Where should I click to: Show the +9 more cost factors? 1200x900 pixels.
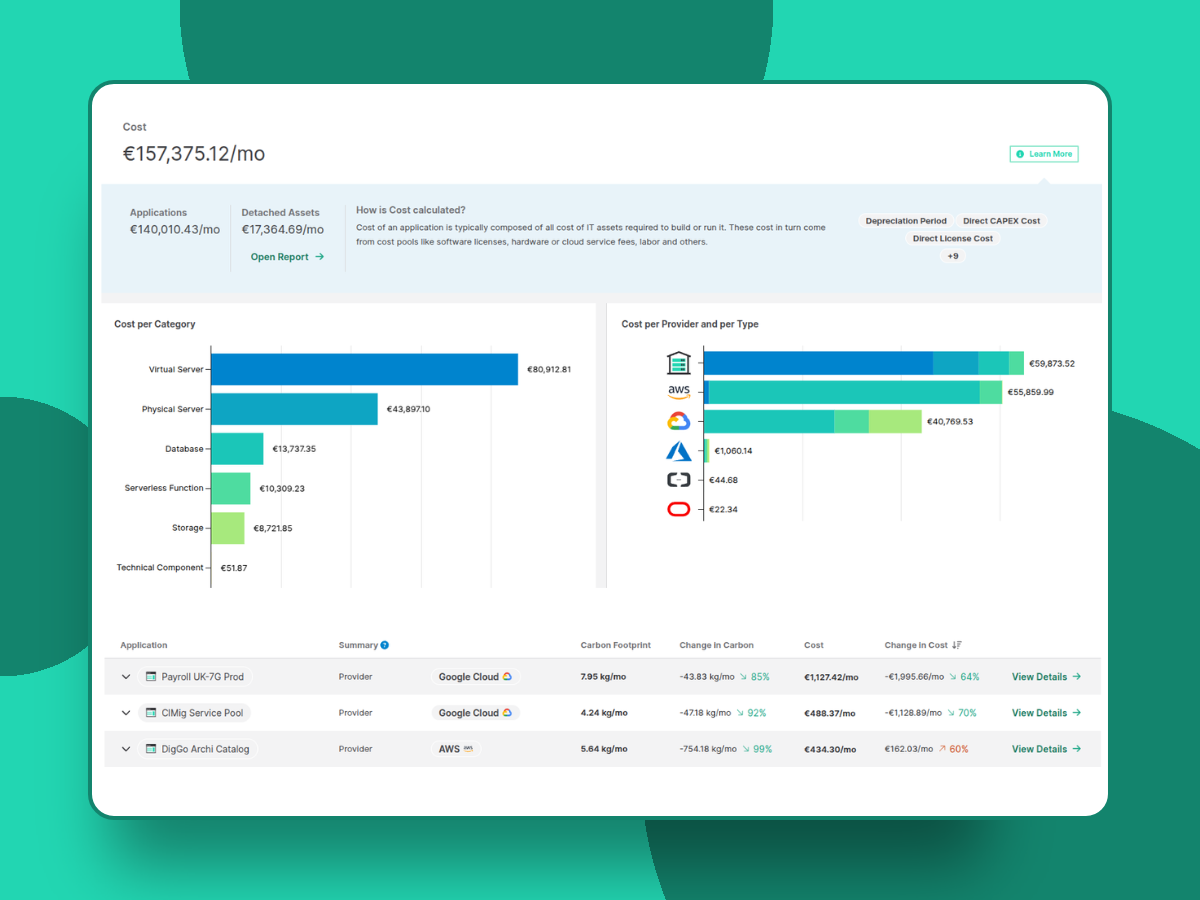(953, 256)
